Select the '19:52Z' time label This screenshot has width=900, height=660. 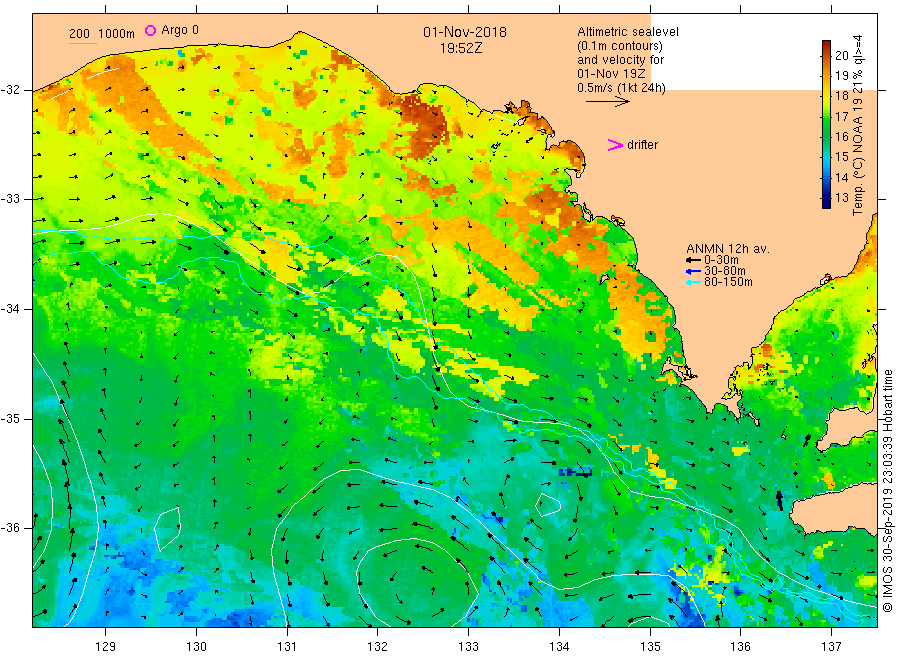click(461, 48)
